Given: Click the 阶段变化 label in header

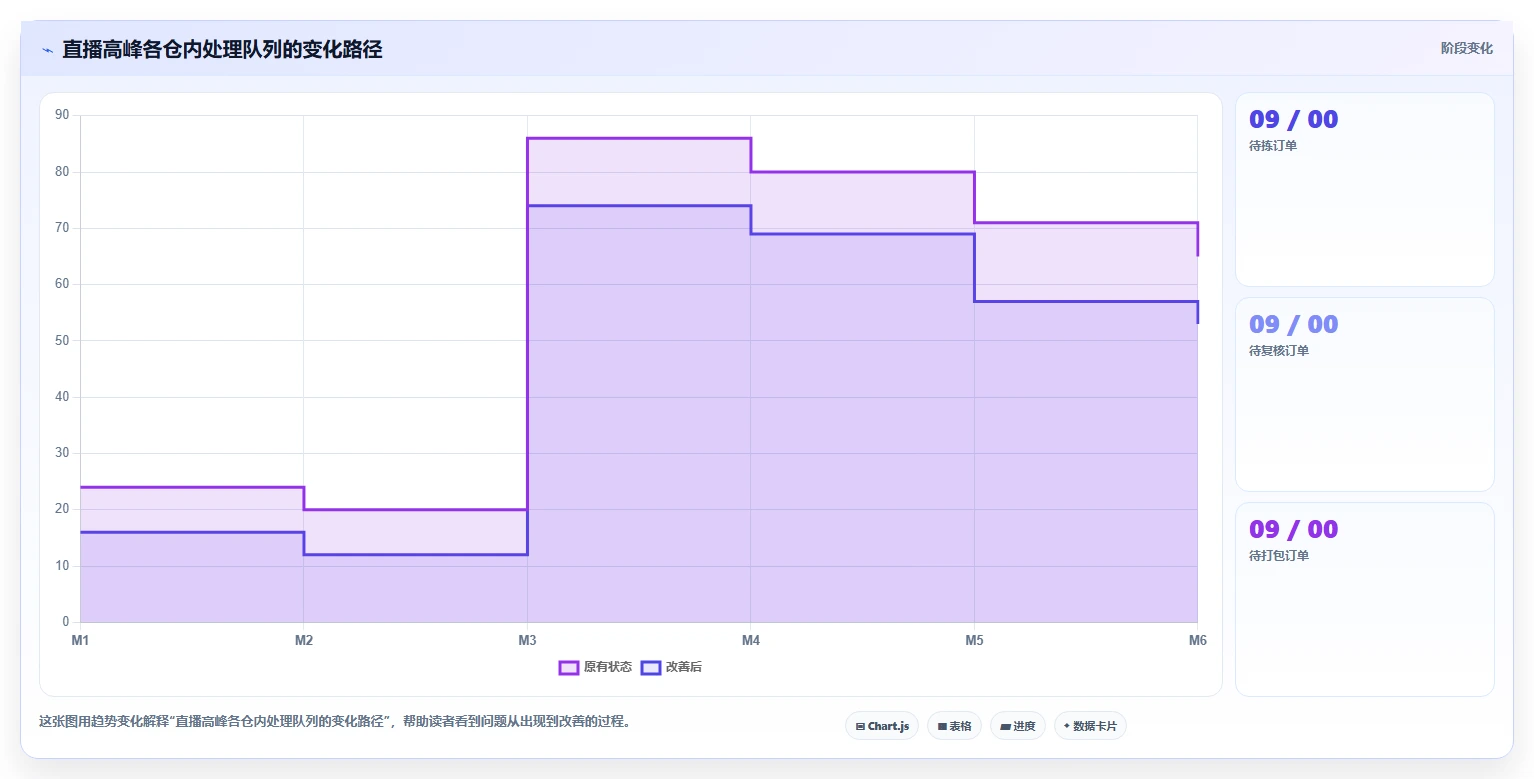Looking at the screenshot, I should [x=1467, y=48].
